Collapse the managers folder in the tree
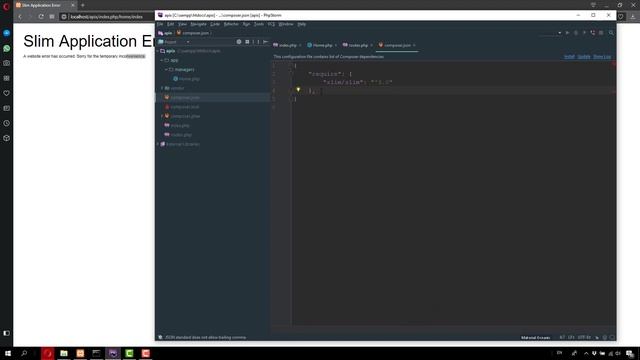 [x=166, y=70]
